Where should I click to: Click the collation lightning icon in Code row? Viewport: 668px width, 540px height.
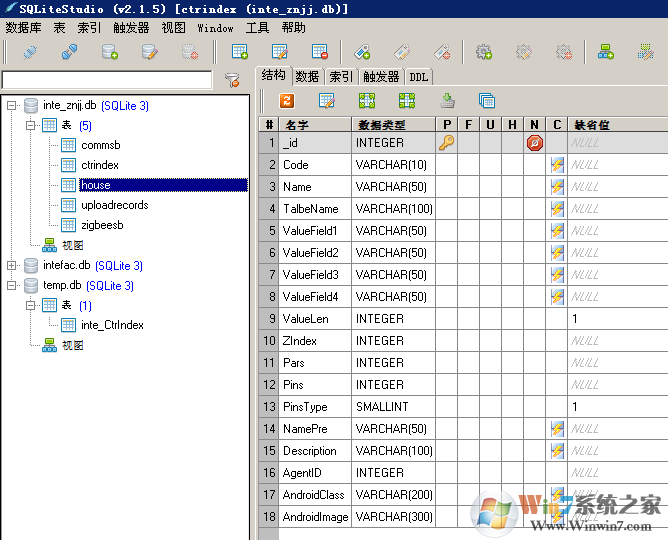557,165
